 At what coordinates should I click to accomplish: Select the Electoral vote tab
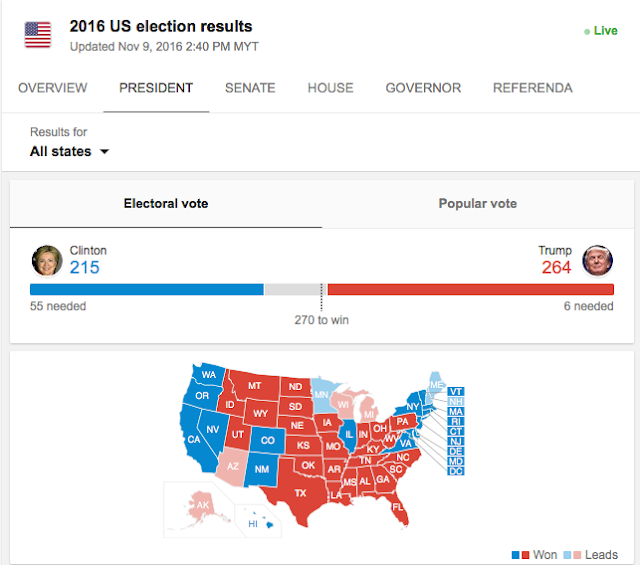(x=166, y=204)
